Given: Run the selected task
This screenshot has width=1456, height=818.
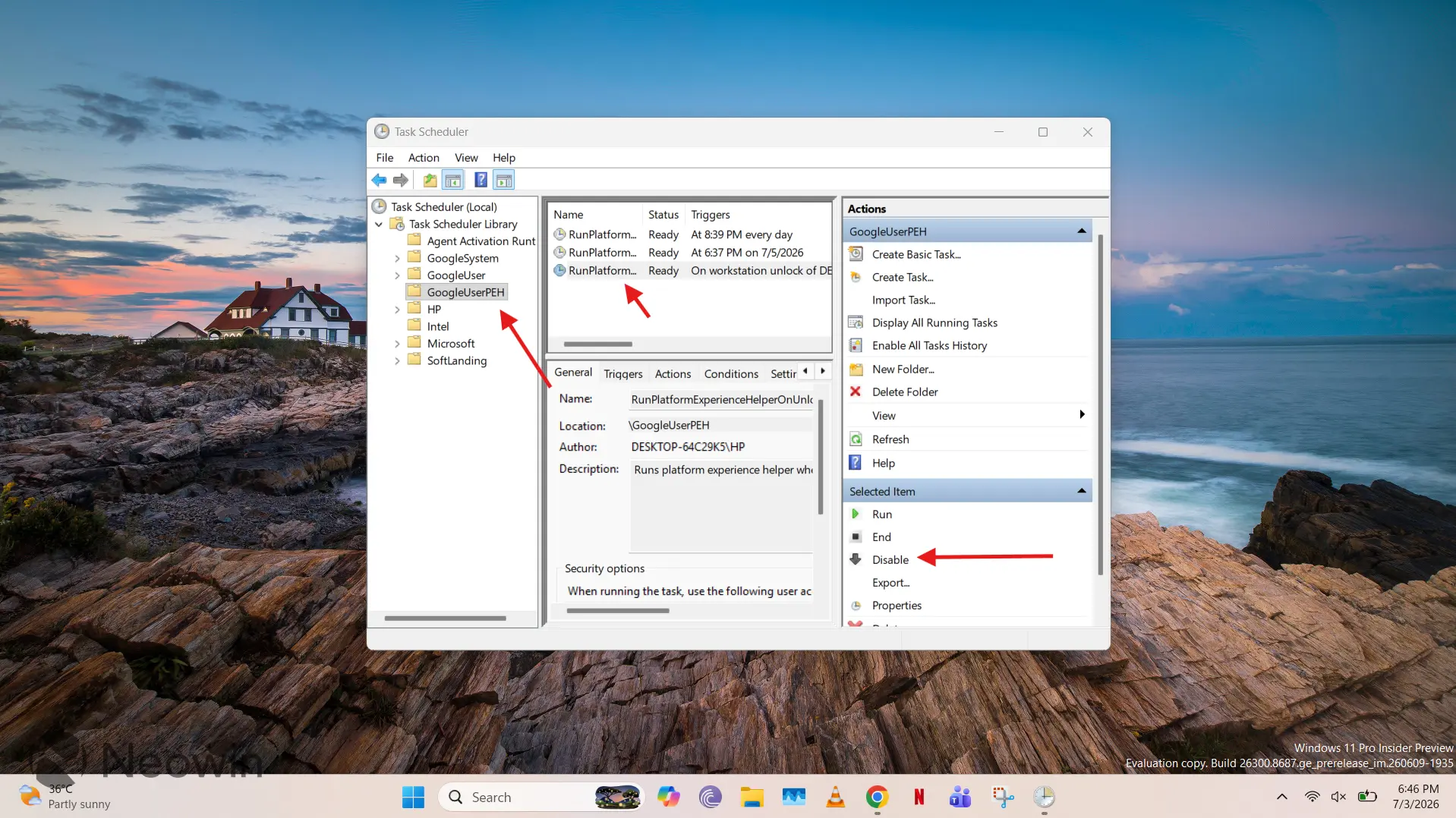Looking at the screenshot, I should tap(881, 514).
